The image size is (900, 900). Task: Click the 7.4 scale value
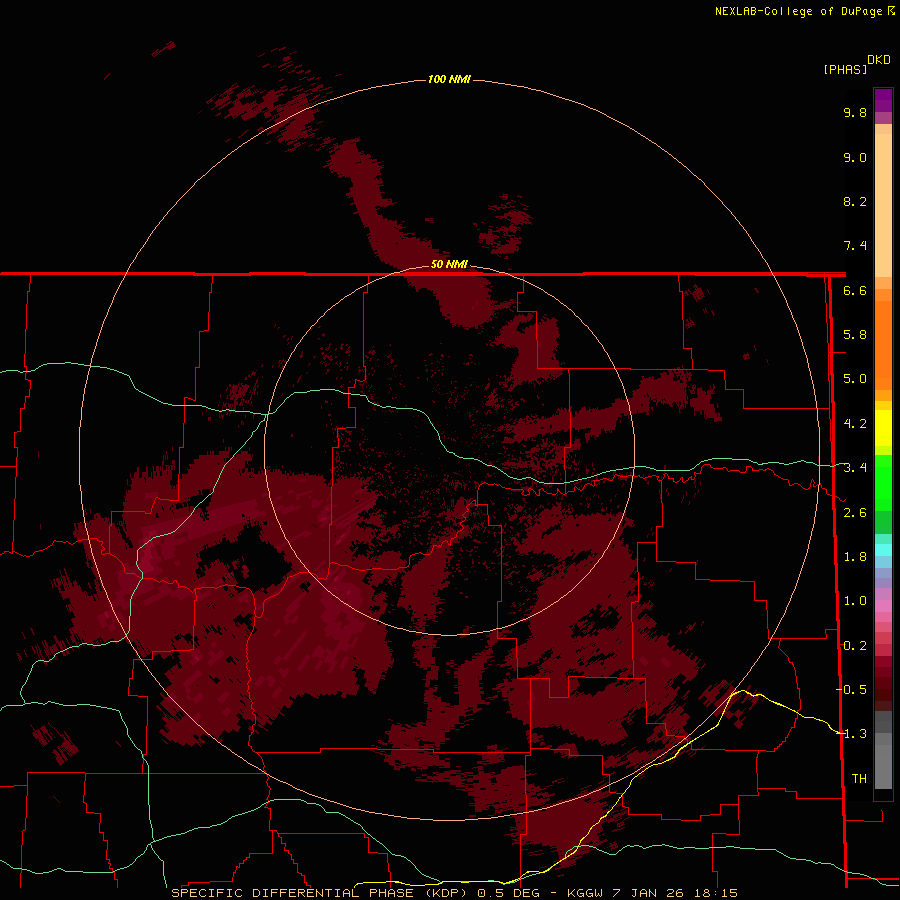click(855, 246)
